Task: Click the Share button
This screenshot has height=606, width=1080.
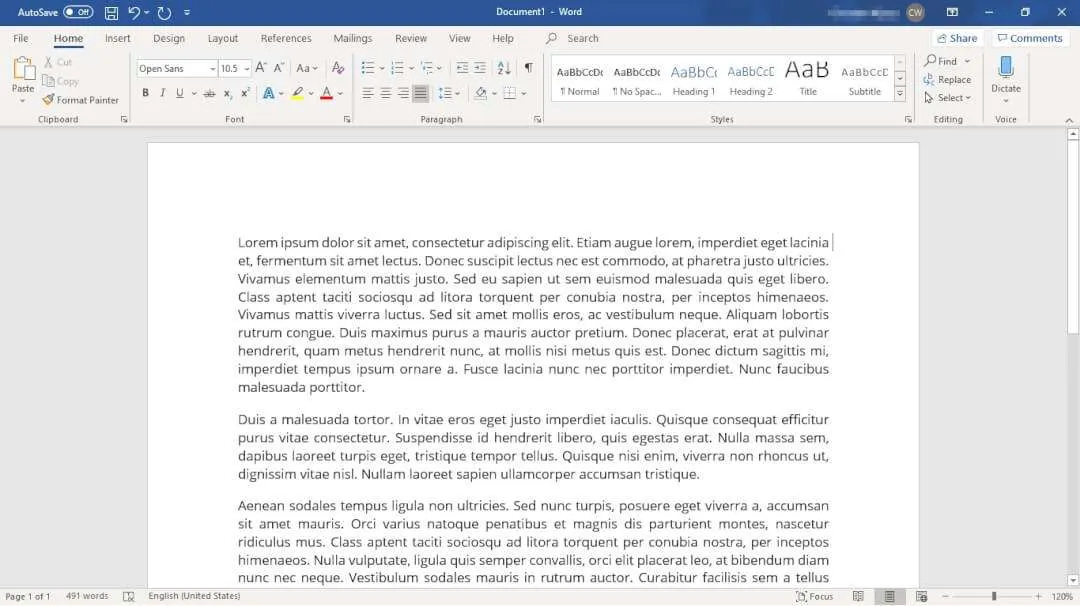Action: click(x=957, y=39)
